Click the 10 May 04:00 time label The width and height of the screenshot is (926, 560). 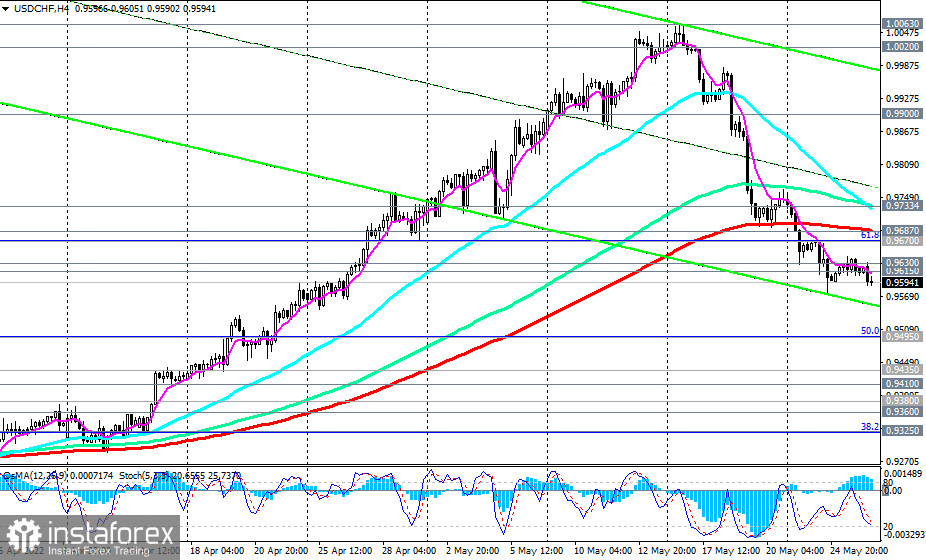(x=602, y=551)
